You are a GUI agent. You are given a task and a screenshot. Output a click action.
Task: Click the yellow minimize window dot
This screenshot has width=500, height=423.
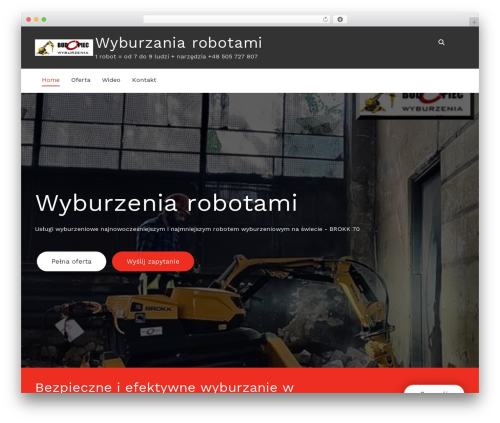click(36, 19)
